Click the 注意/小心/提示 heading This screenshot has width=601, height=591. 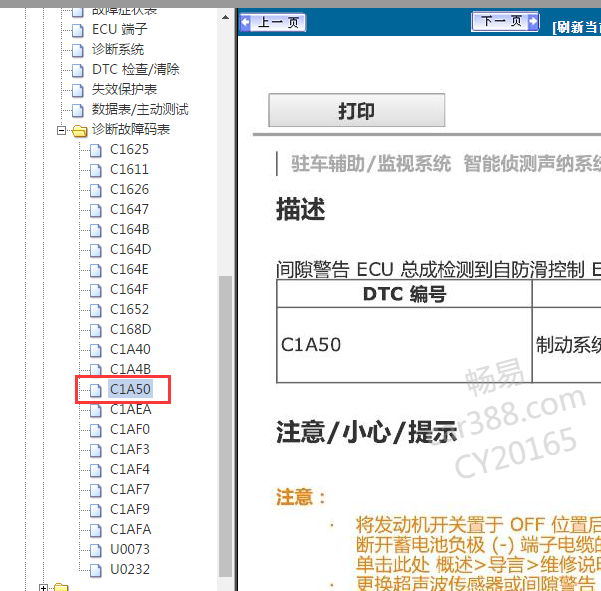(x=367, y=432)
